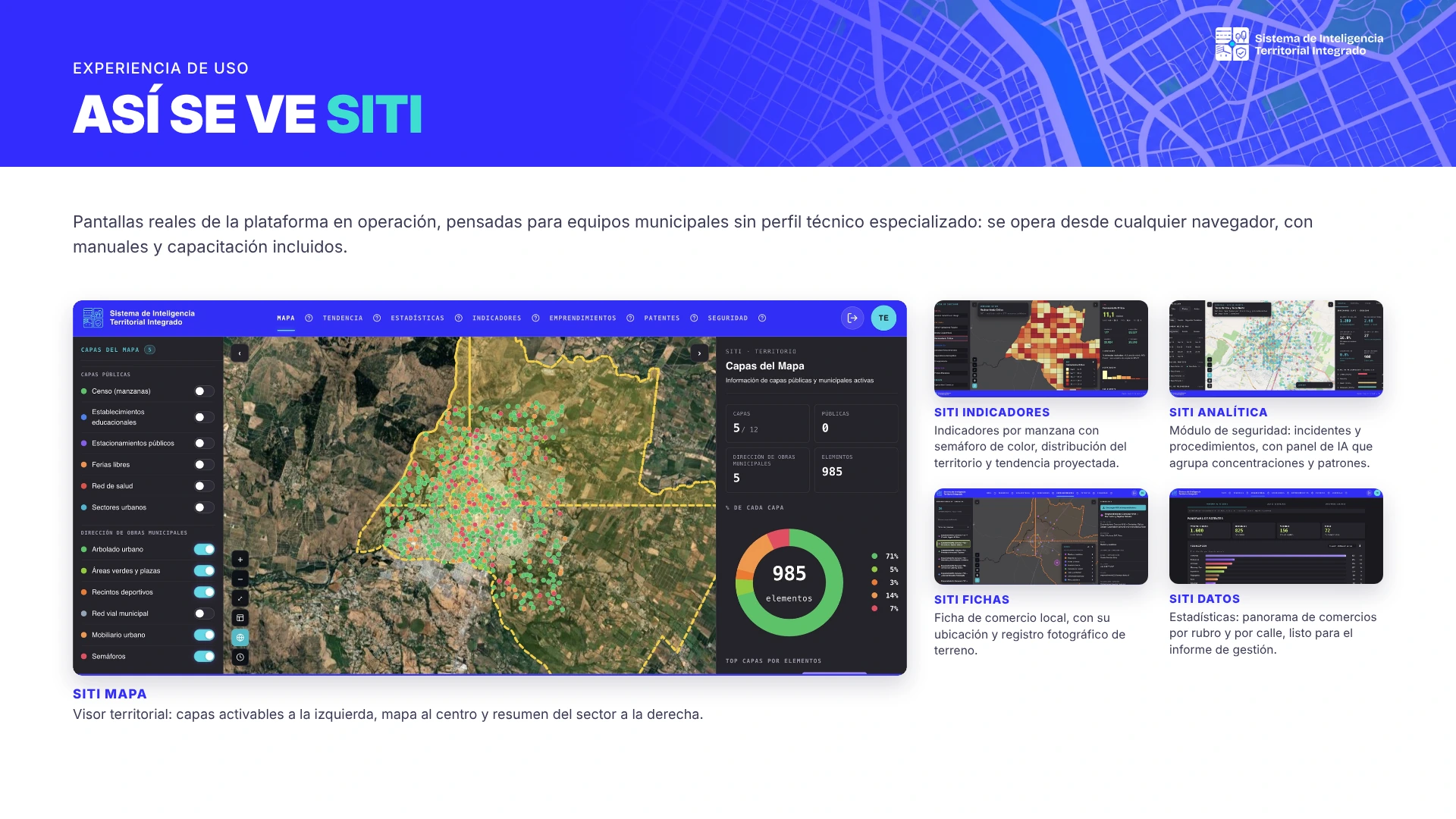The width and height of the screenshot is (1456, 819).
Task: Click the CAPAS PÚBLICAS section label
Action: coord(105,375)
